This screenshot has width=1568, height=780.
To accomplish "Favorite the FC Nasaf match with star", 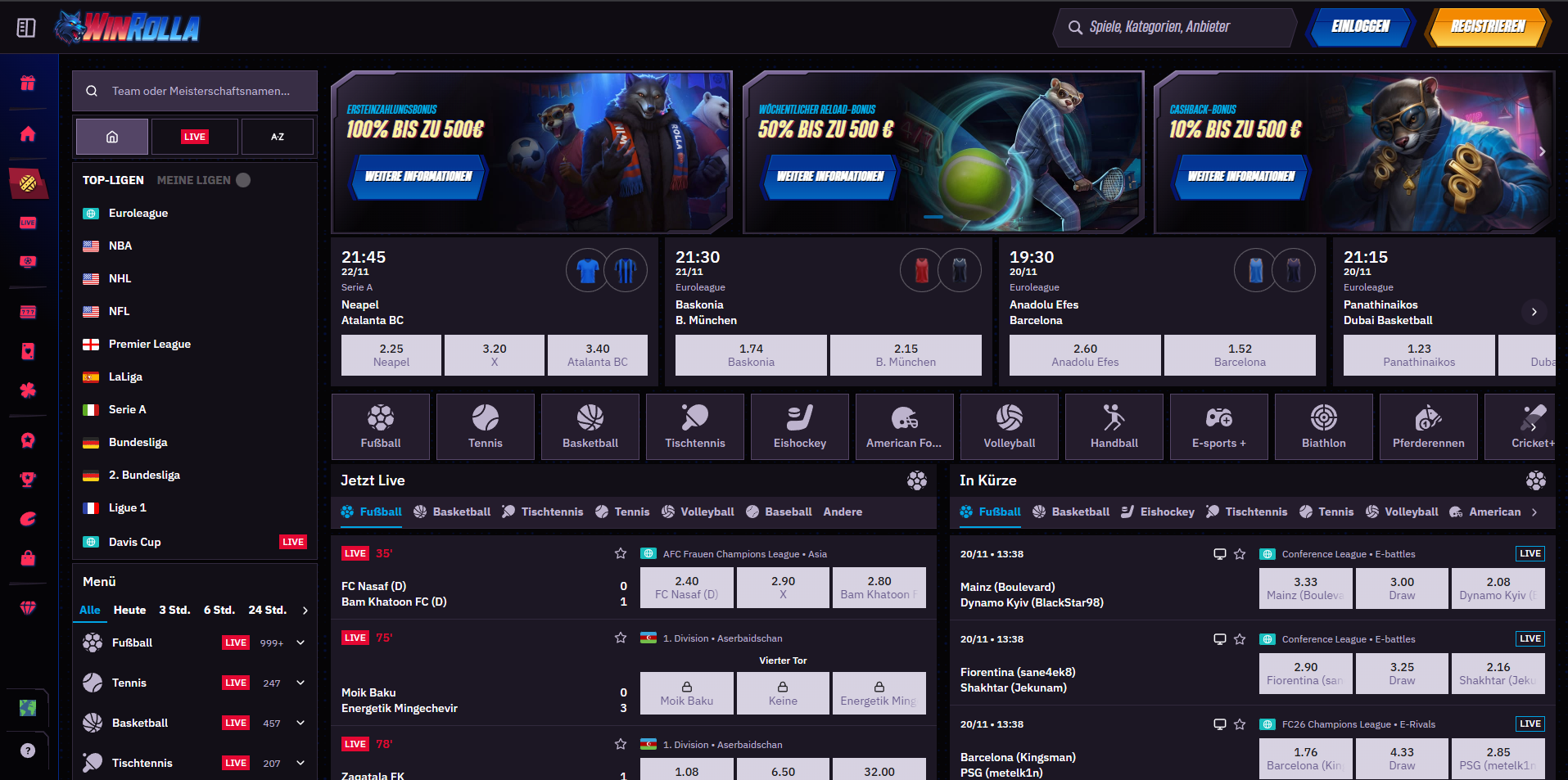I will pyautogui.click(x=621, y=554).
